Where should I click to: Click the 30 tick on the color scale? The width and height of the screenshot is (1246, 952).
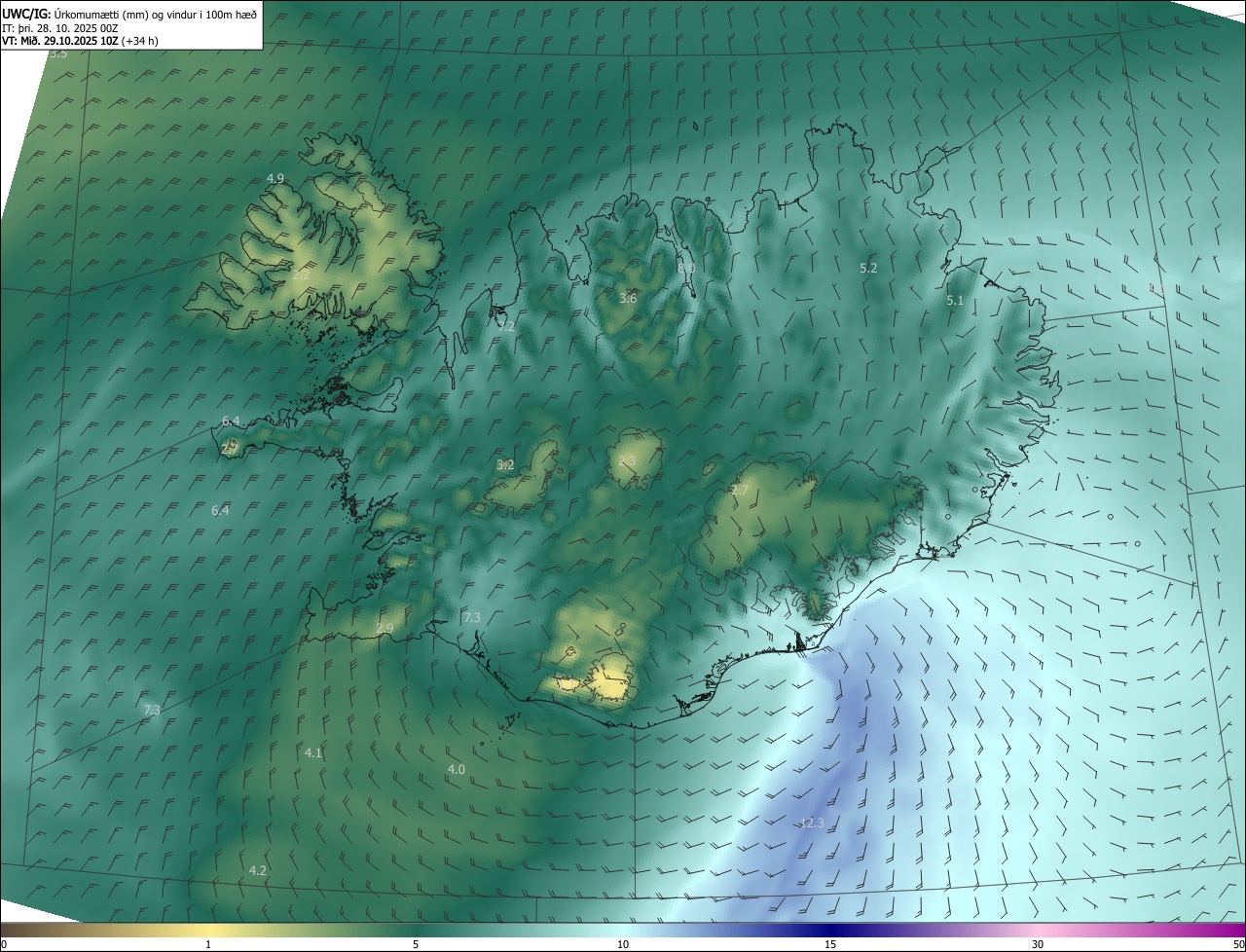1038,944
